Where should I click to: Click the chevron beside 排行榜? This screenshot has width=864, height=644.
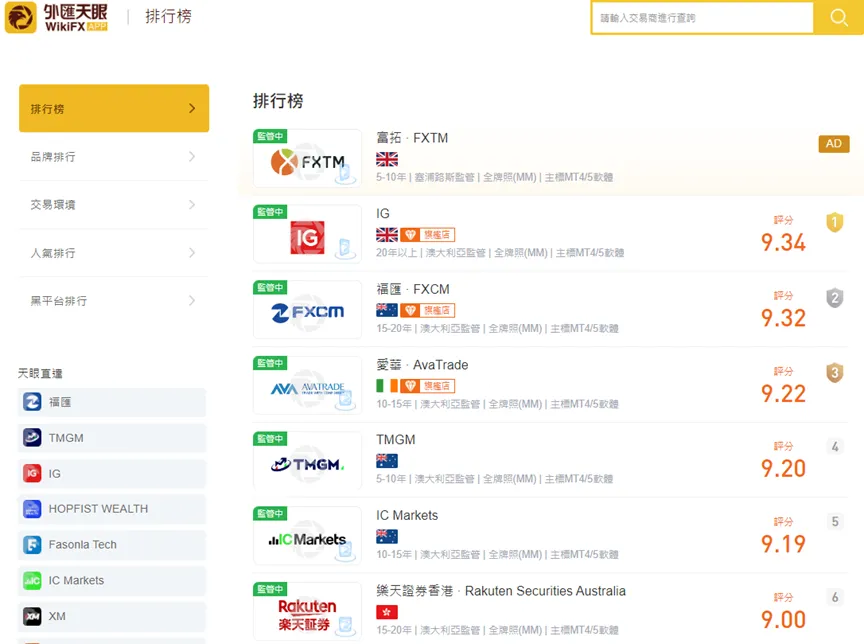[192, 108]
